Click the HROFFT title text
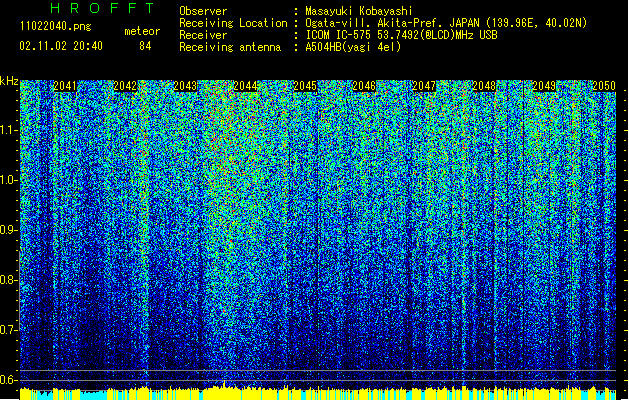Viewport: 629px width, 400px height. 102,8
